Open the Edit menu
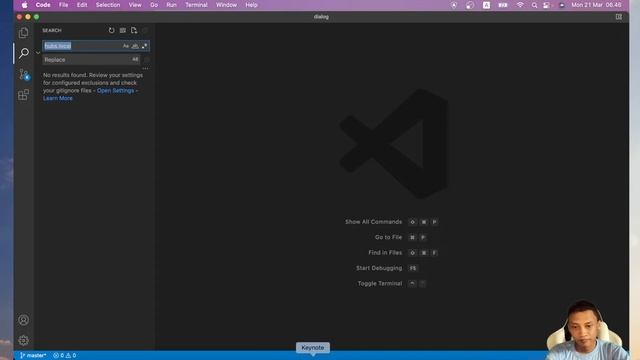 pos(82,5)
